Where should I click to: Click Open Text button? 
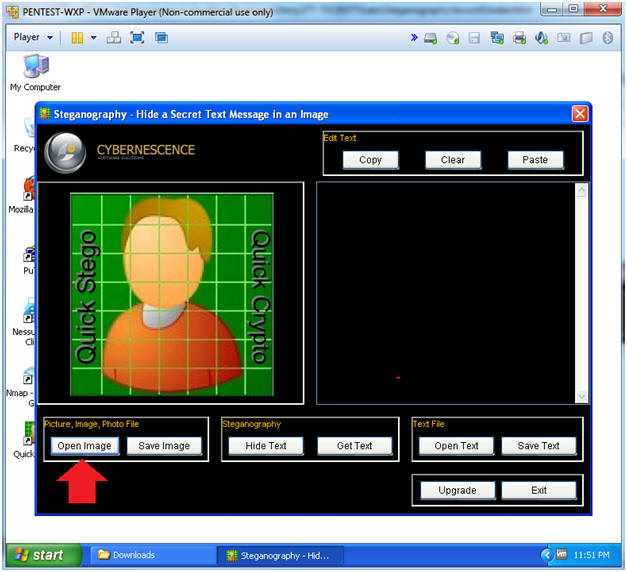click(x=456, y=446)
